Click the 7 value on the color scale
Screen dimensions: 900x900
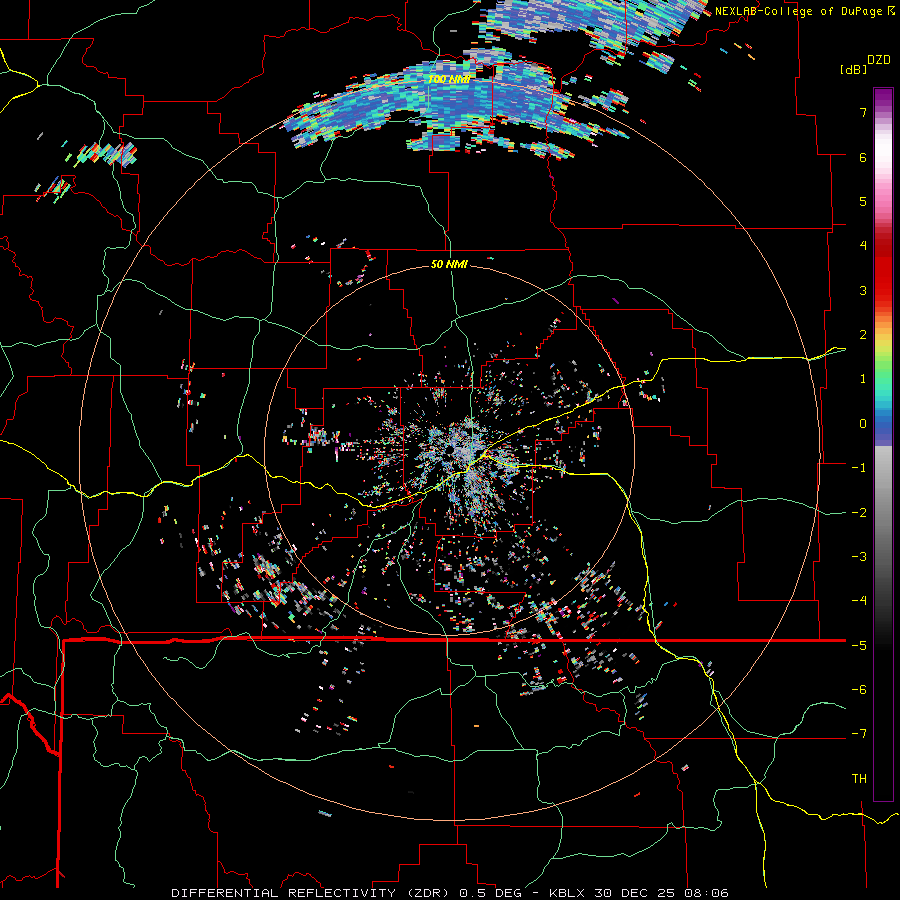[863, 112]
